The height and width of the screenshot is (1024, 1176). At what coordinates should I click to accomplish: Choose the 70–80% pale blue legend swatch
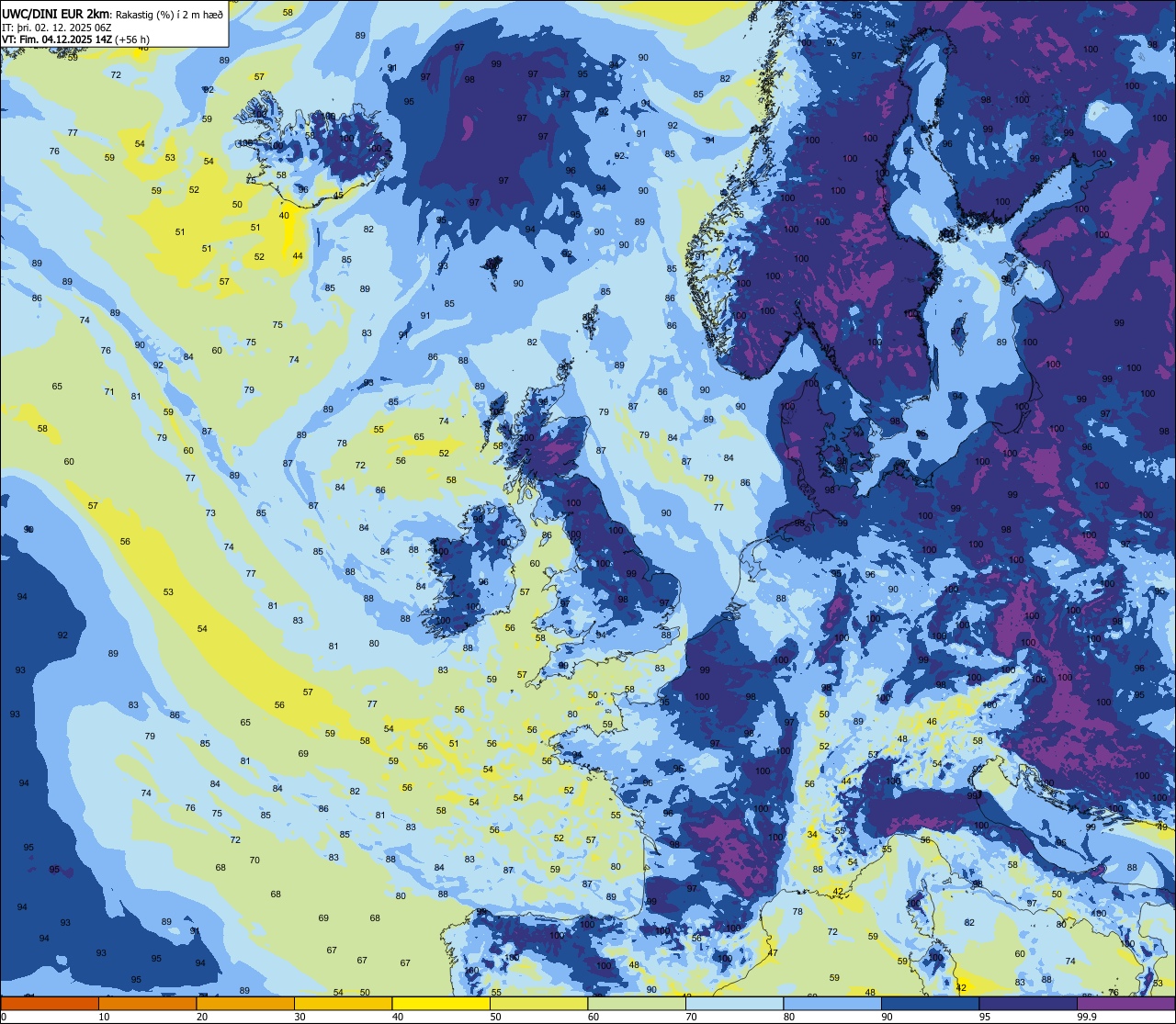click(x=734, y=1003)
